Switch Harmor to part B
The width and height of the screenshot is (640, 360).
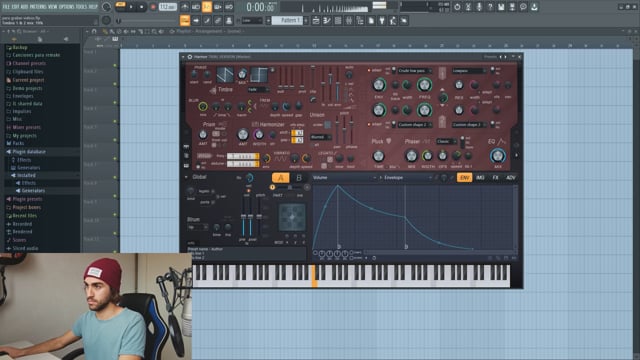(x=299, y=178)
